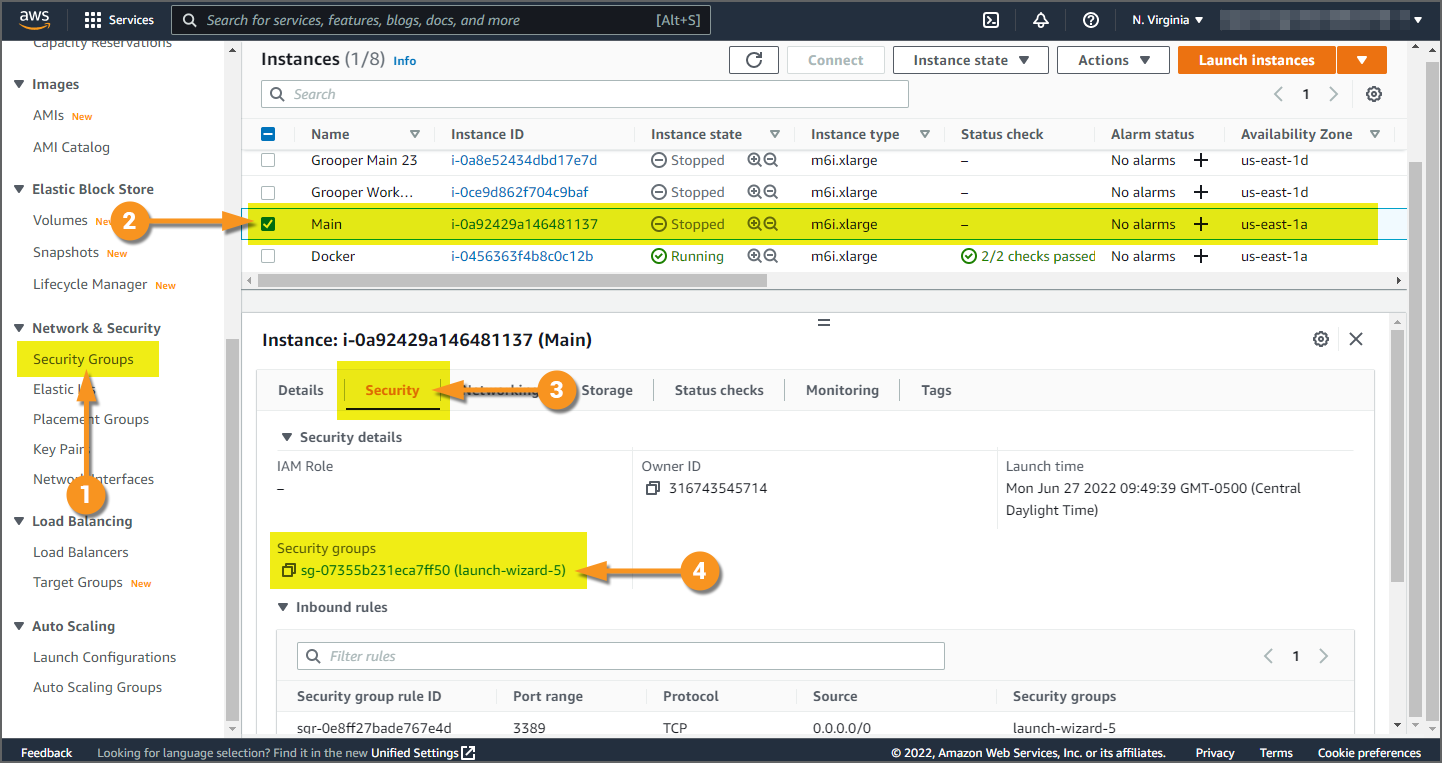The height and width of the screenshot is (763, 1442).
Task: Open the Launch instances split arrow
Action: (x=1362, y=60)
